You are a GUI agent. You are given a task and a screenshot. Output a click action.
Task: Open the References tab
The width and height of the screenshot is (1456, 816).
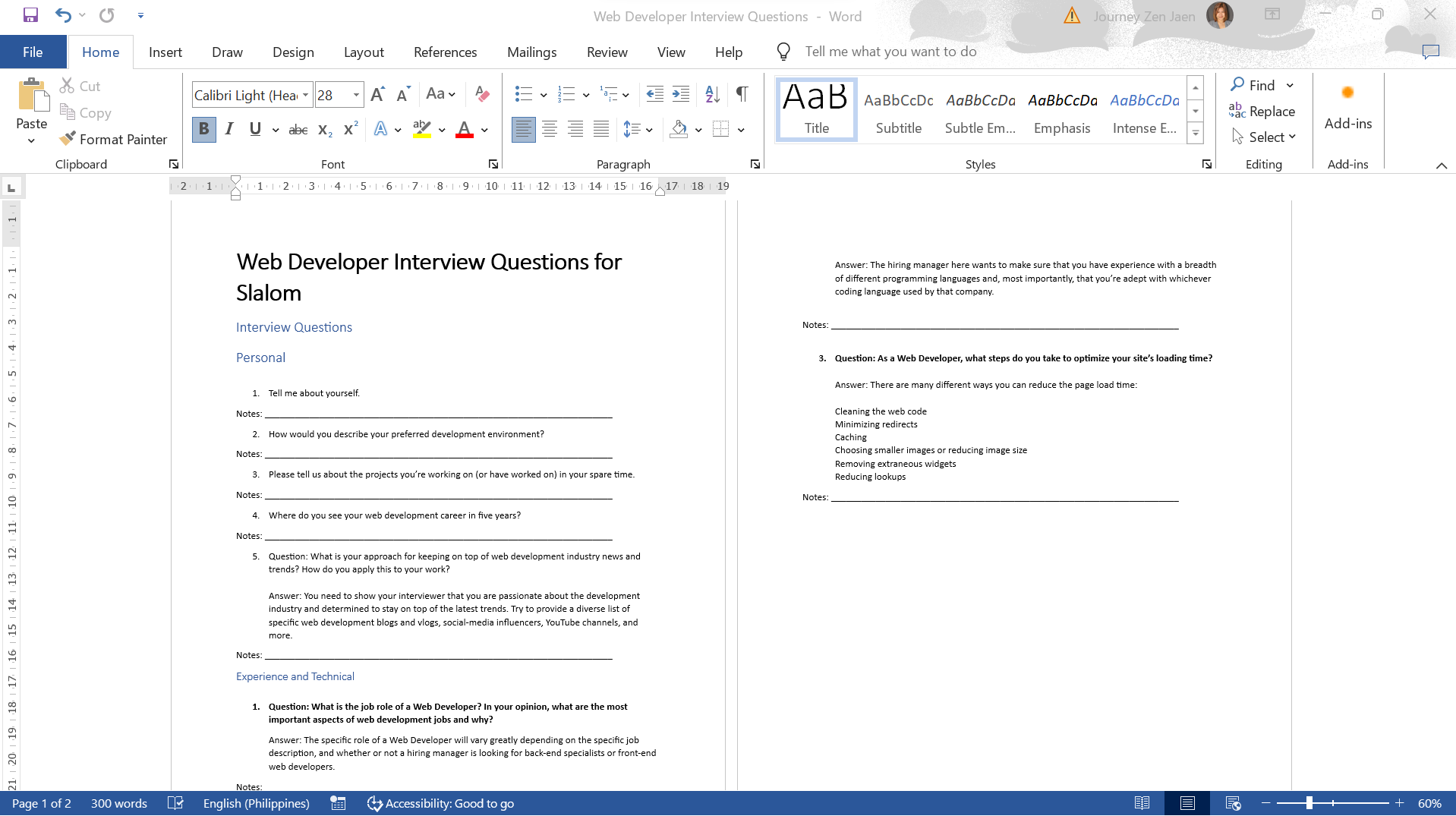pos(445,52)
